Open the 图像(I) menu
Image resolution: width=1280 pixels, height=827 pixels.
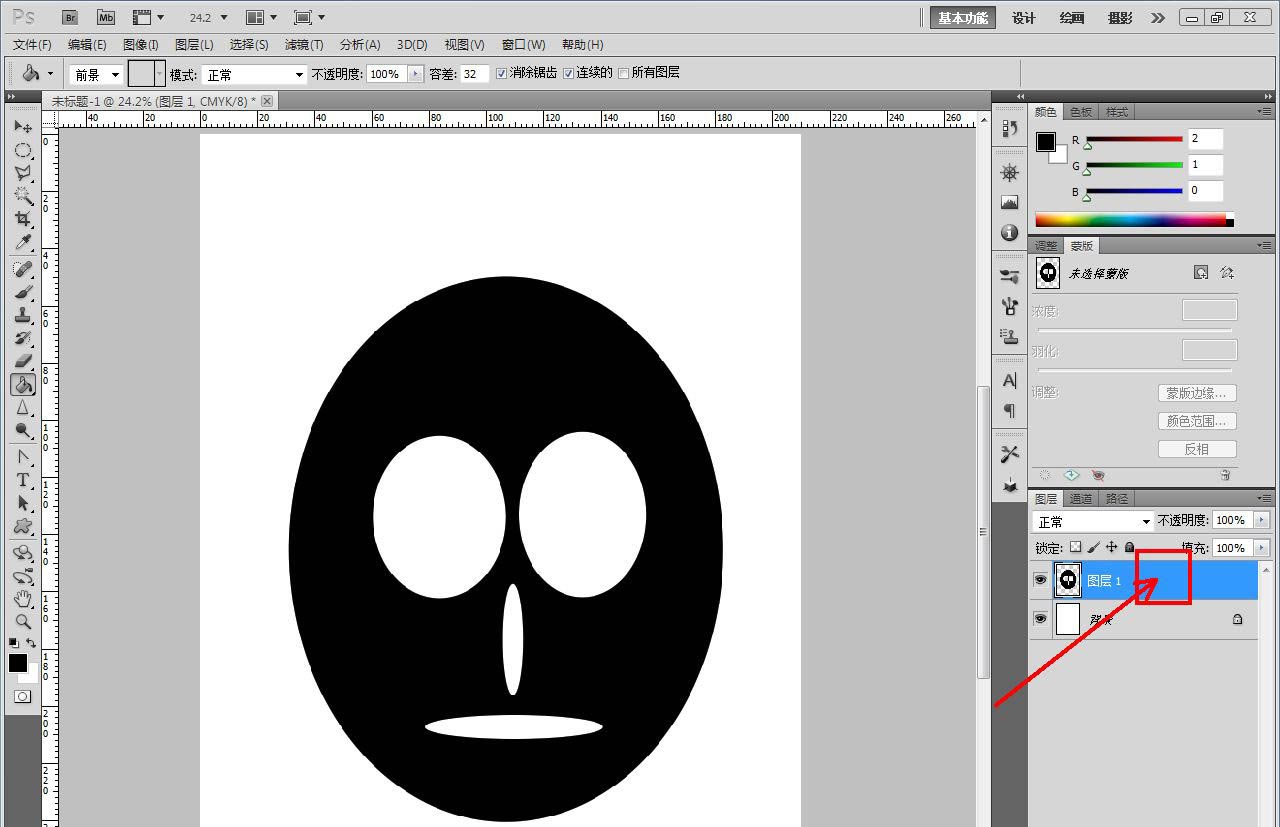tap(141, 45)
